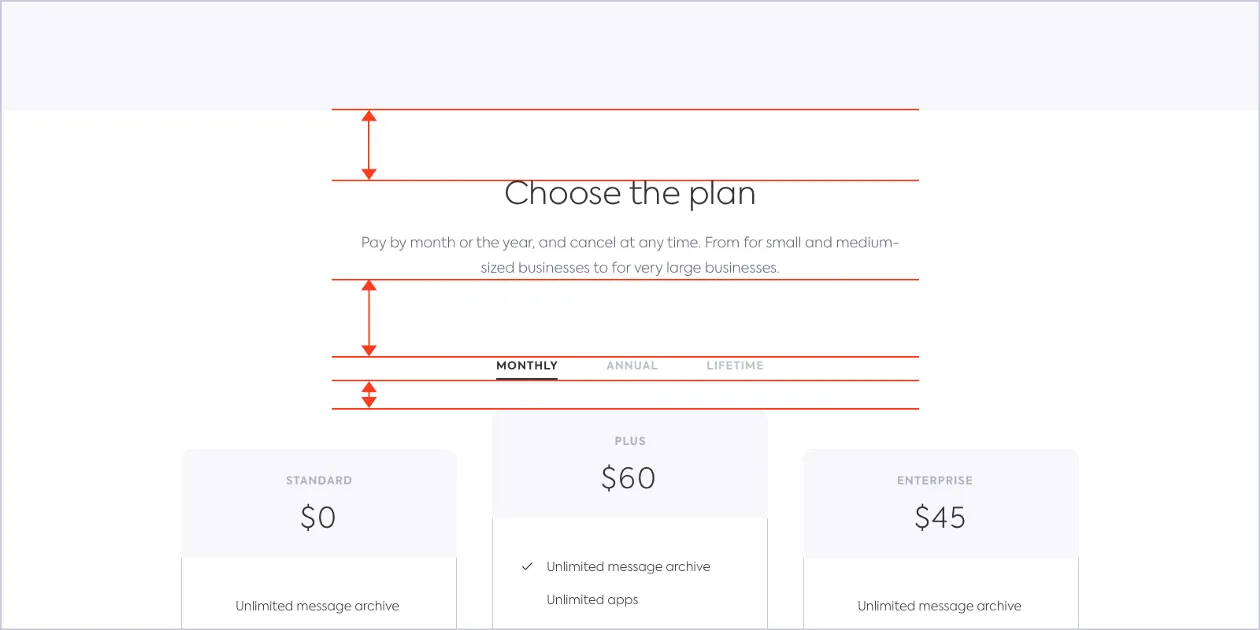Click the "Pay by month or the year" paragraph
This screenshot has height=630, width=1260.
click(x=630, y=255)
